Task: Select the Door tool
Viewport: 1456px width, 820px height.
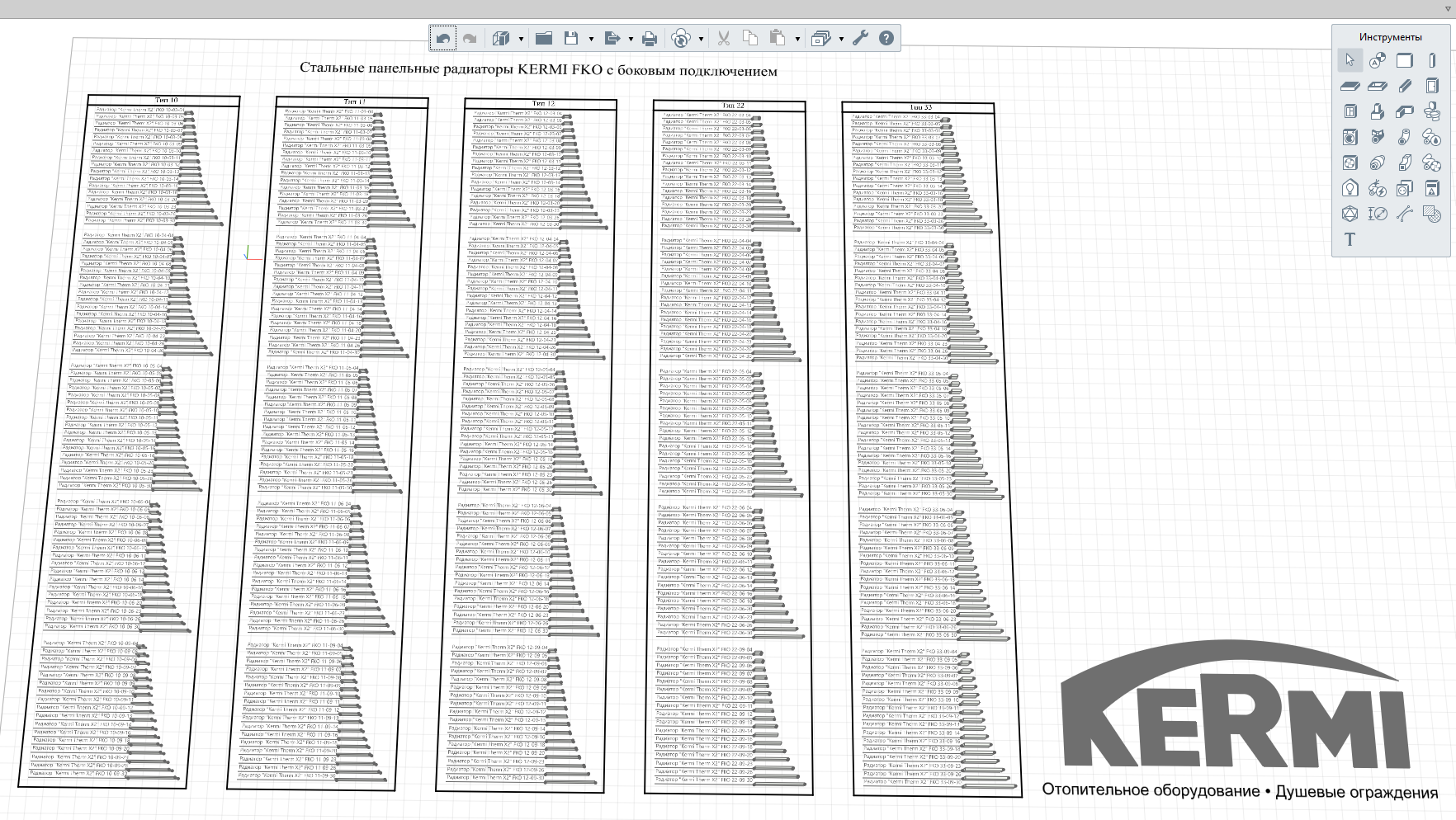Action: click(1432, 86)
